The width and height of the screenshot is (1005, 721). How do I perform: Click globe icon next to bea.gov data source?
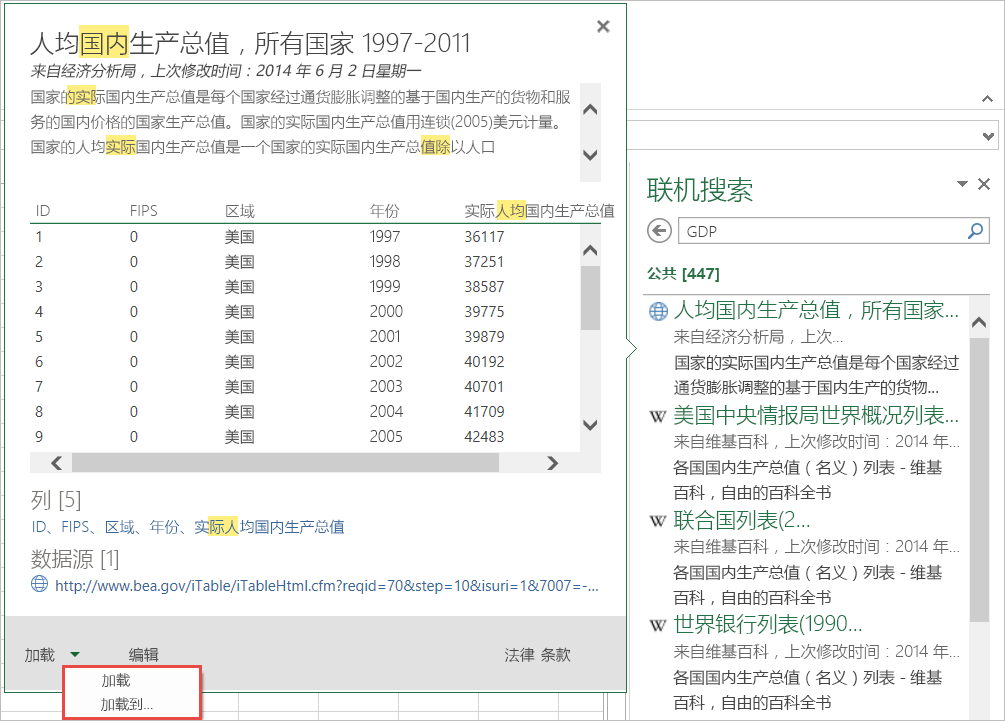click(40, 585)
